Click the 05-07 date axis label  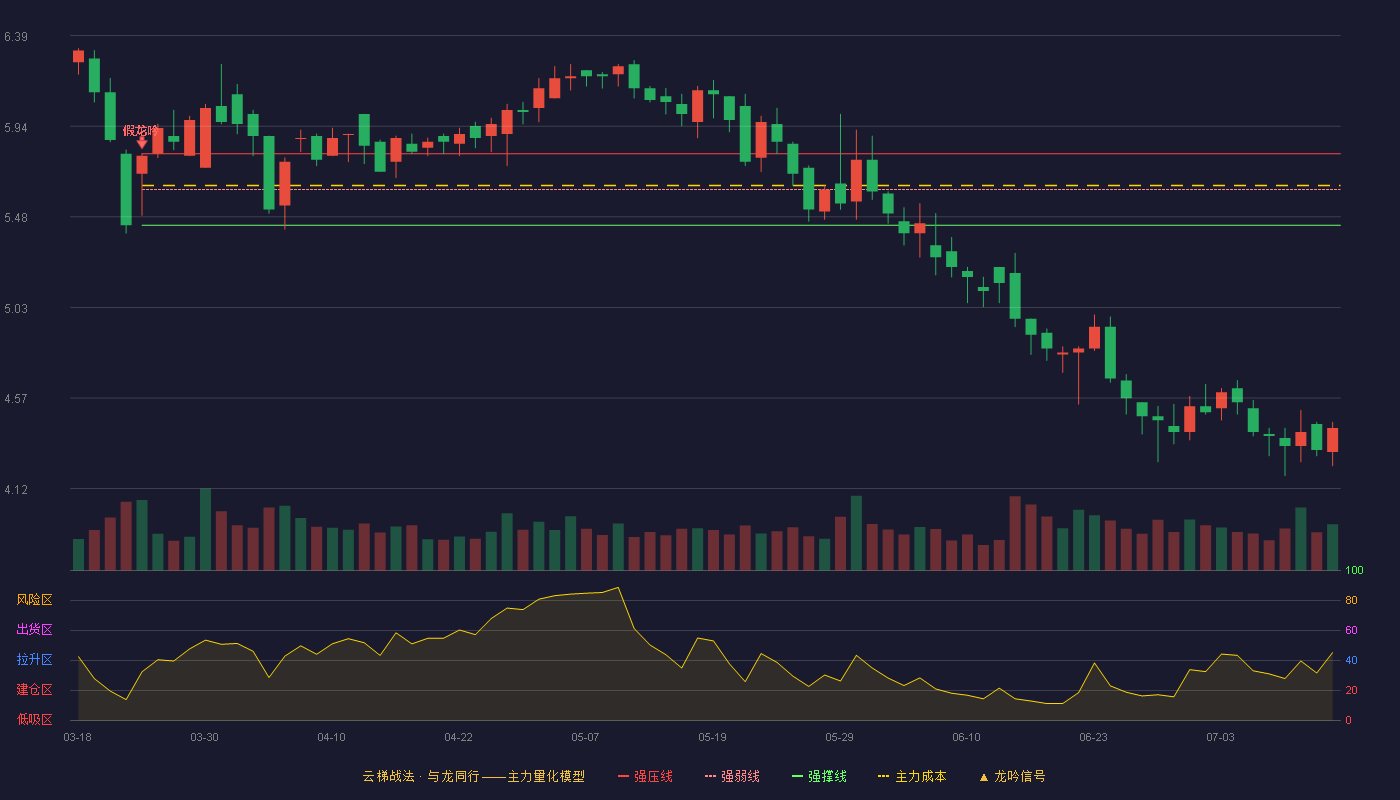pyautogui.click(x=585, y=737)
